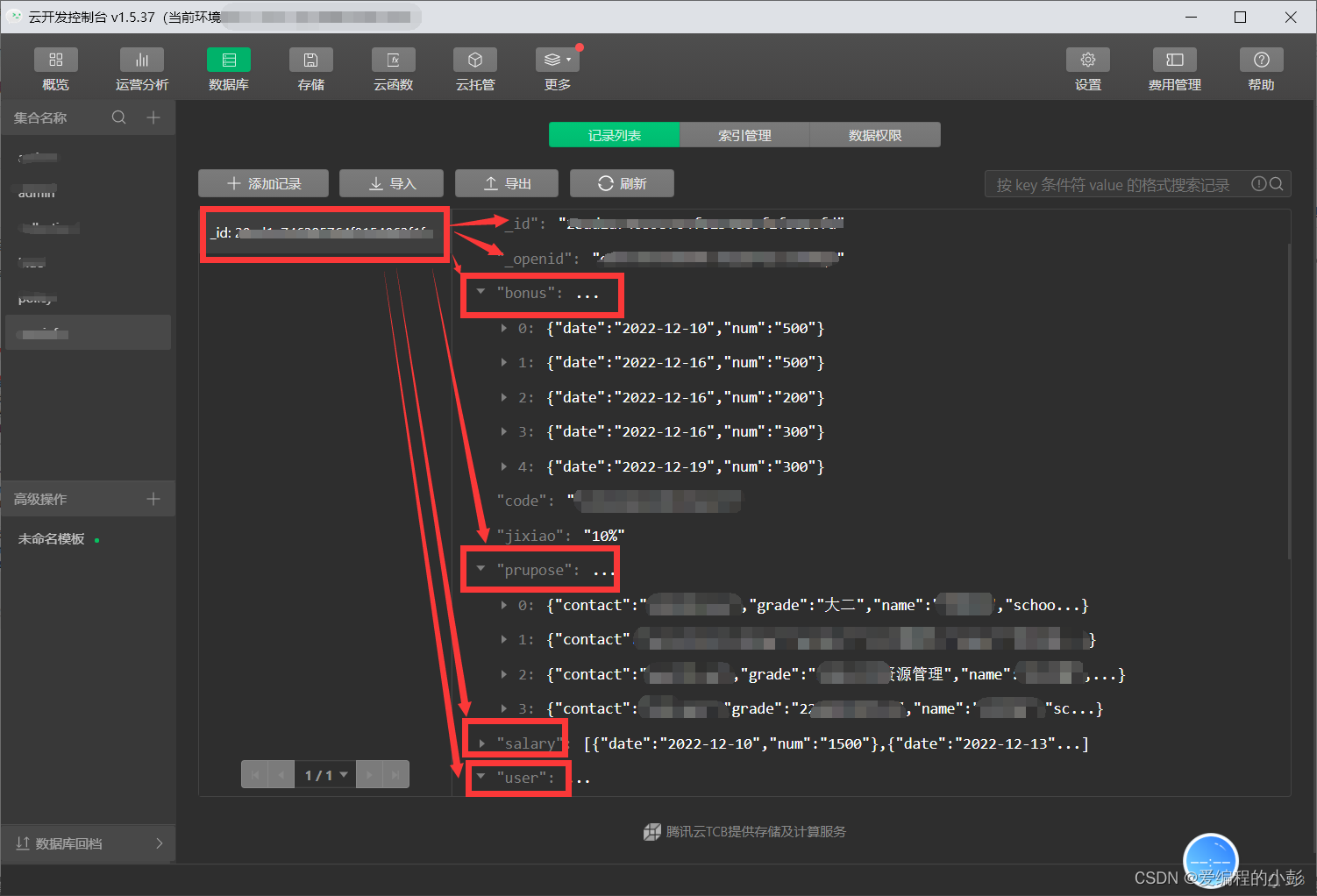
Task: Click the 刷新 refresh button
Action: click(622, 183)
